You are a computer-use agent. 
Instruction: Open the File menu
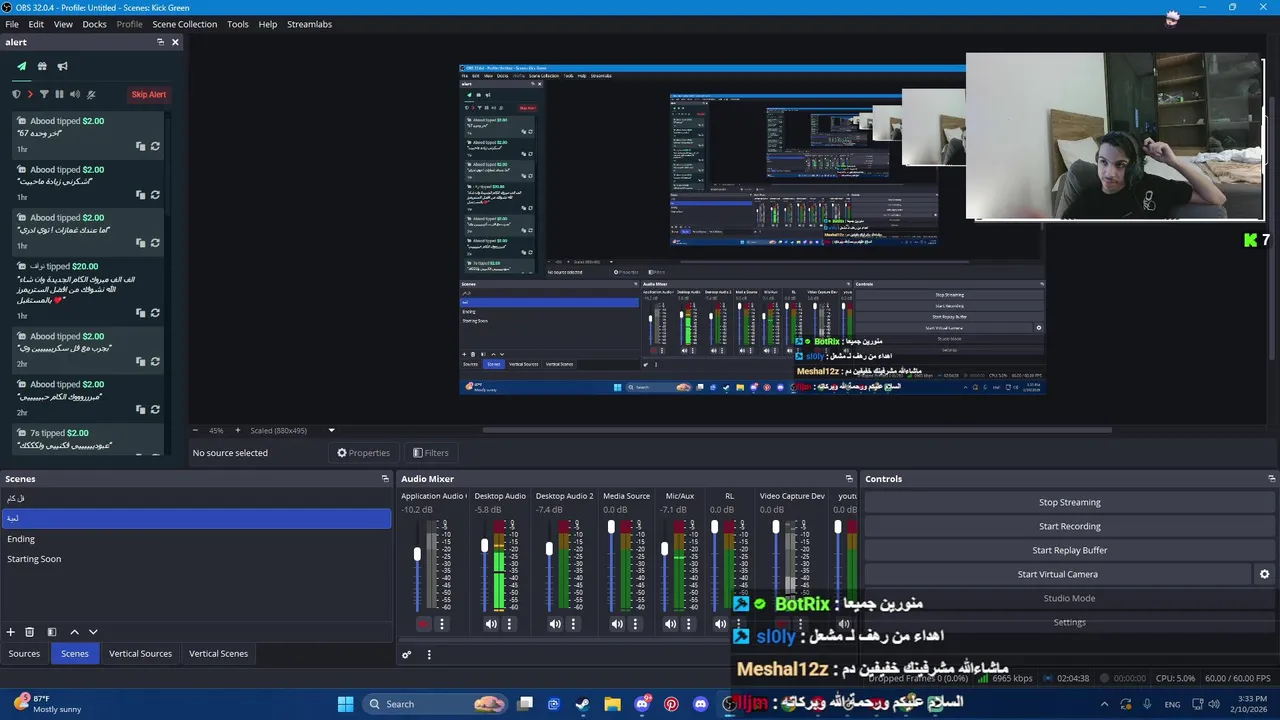pyautogui.click(x=12, y=24)
